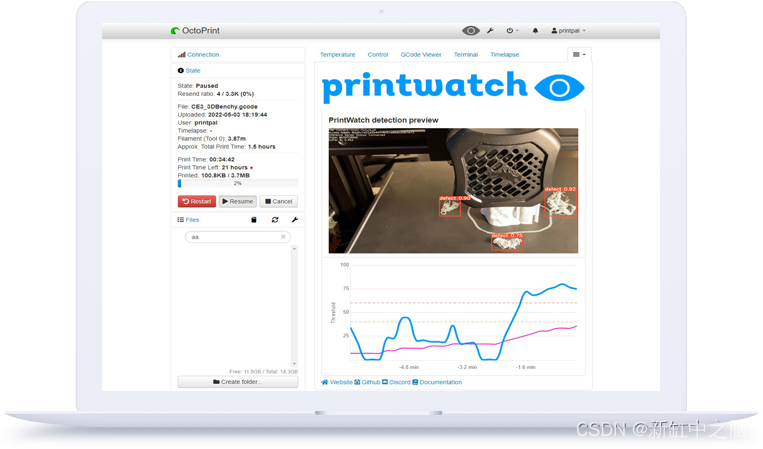Click the printwatch logo banner
Viewport: 763px width, 449px height.
point(454,87)
